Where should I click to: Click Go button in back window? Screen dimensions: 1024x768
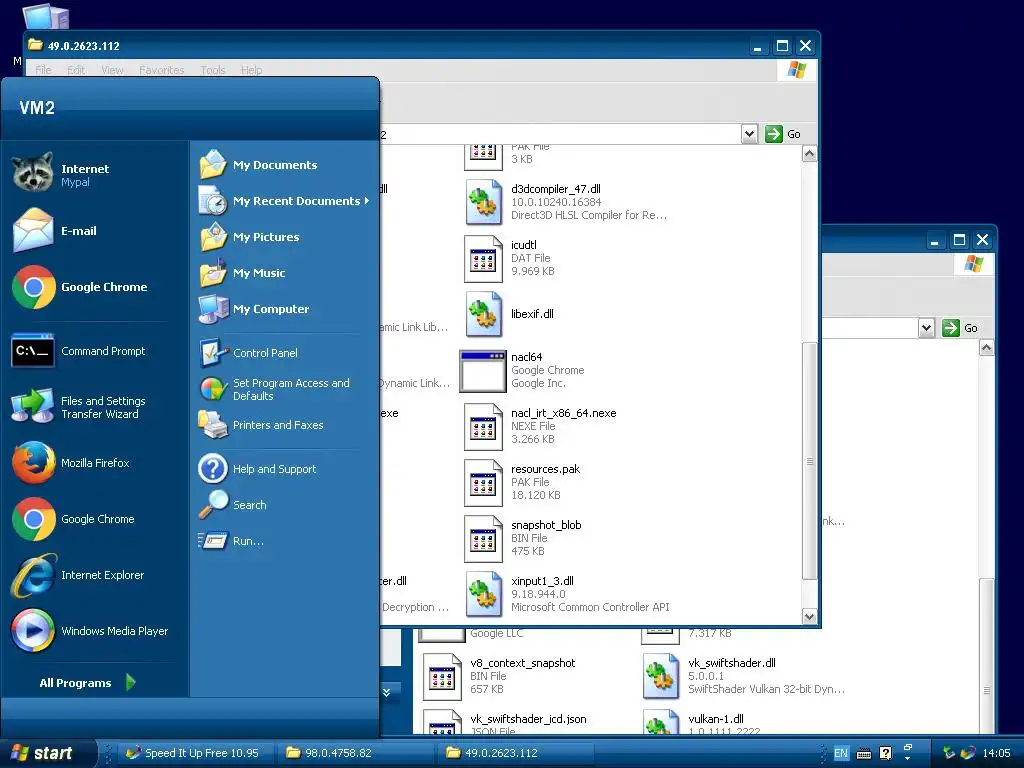(960, 328)
